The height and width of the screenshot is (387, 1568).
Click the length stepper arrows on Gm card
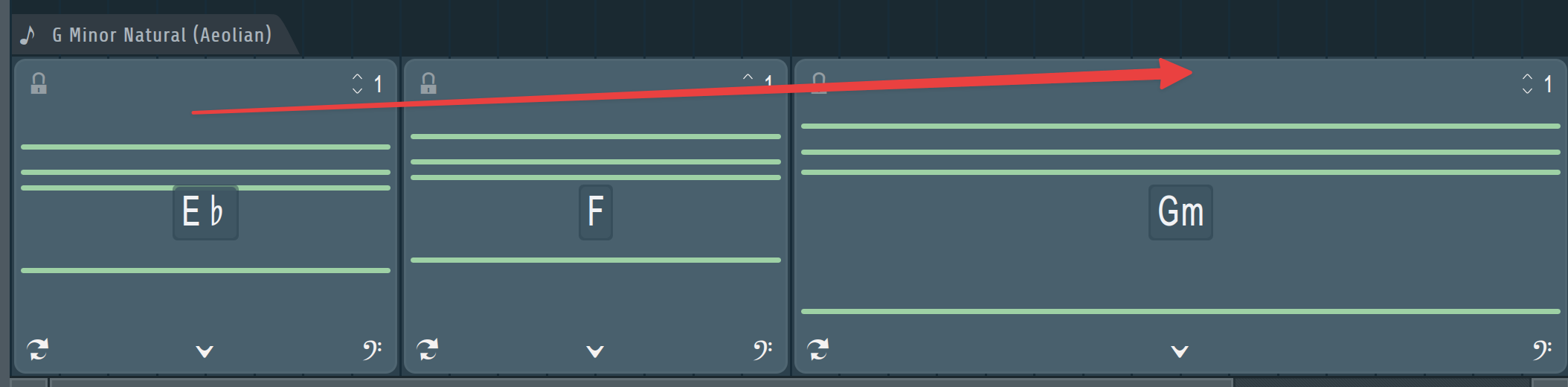point(1527,83)
